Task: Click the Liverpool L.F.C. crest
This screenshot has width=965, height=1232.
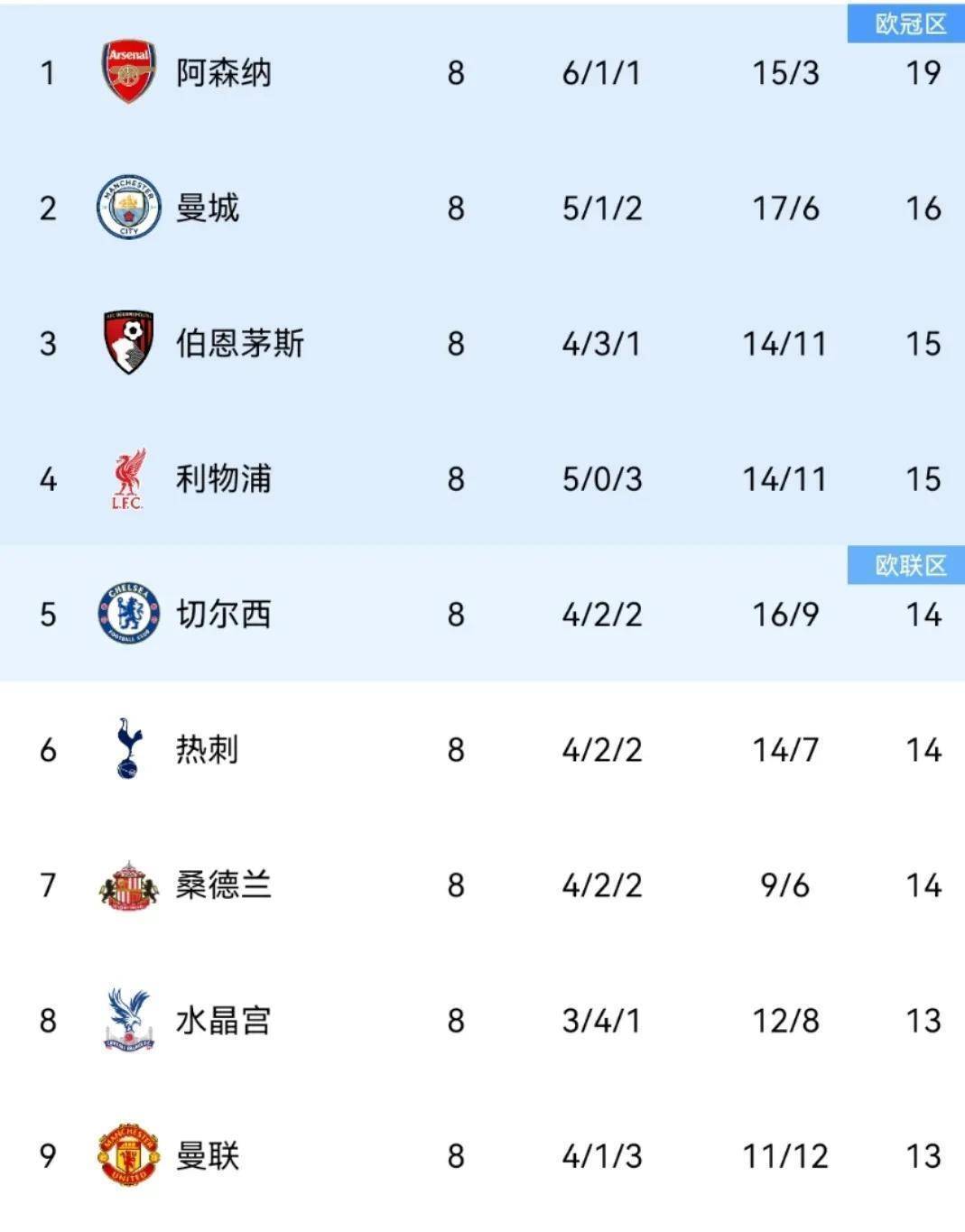Action: [128, 479]
